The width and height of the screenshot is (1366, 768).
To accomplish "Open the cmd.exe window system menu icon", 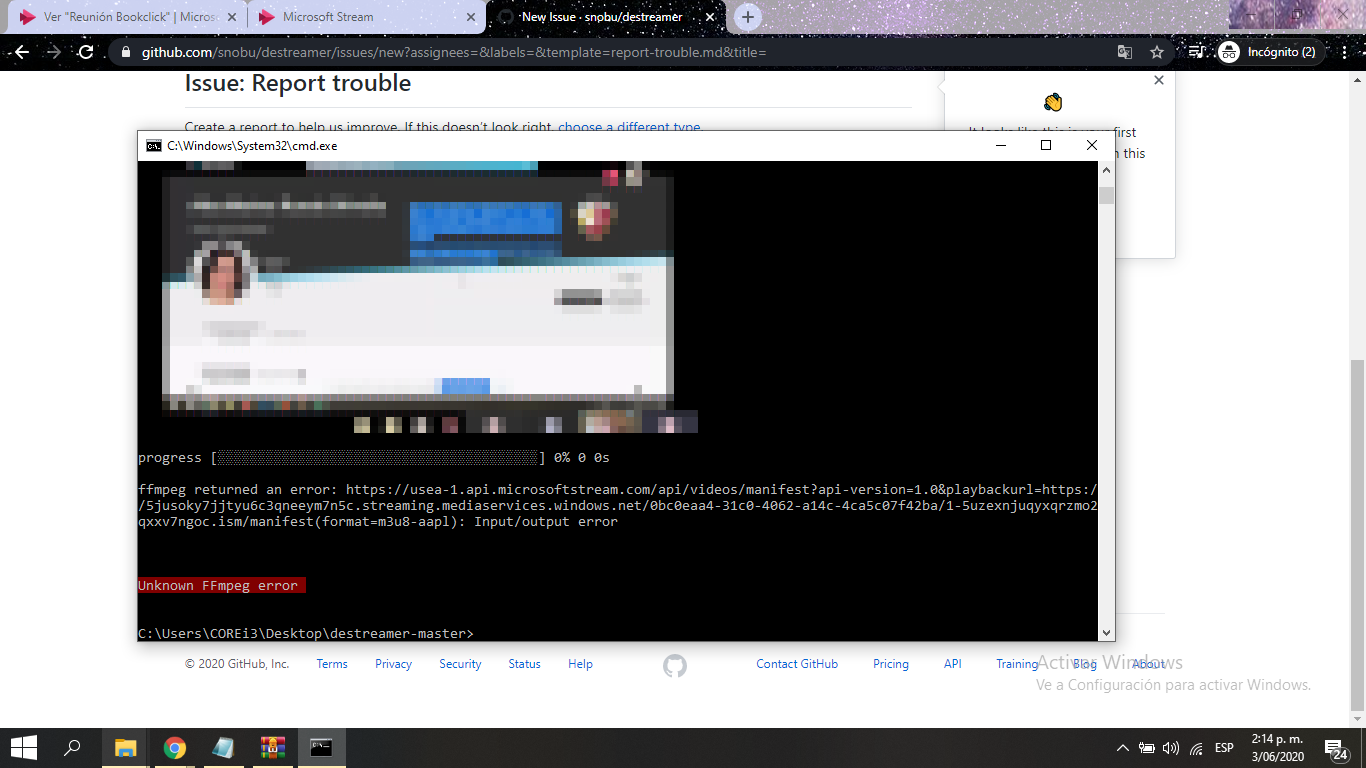I will click(x=153, y=145).
